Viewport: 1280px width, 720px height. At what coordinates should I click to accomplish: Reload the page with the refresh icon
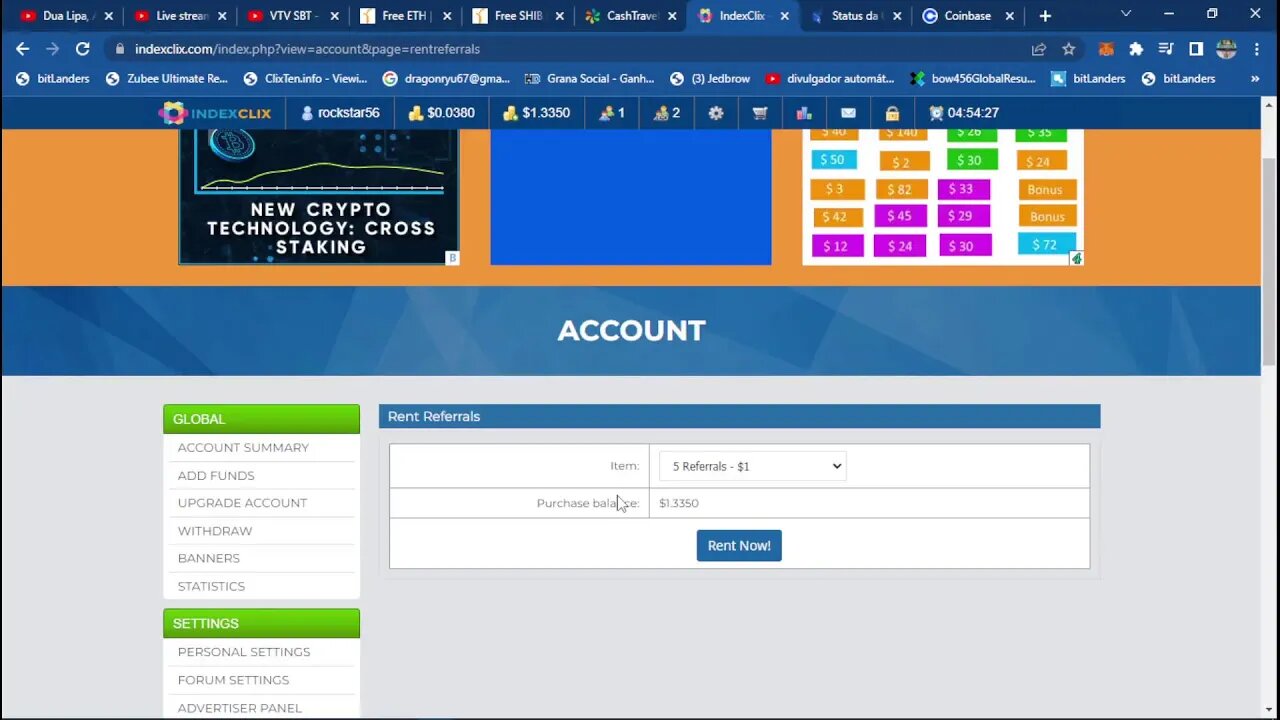[x=83, y=48]
